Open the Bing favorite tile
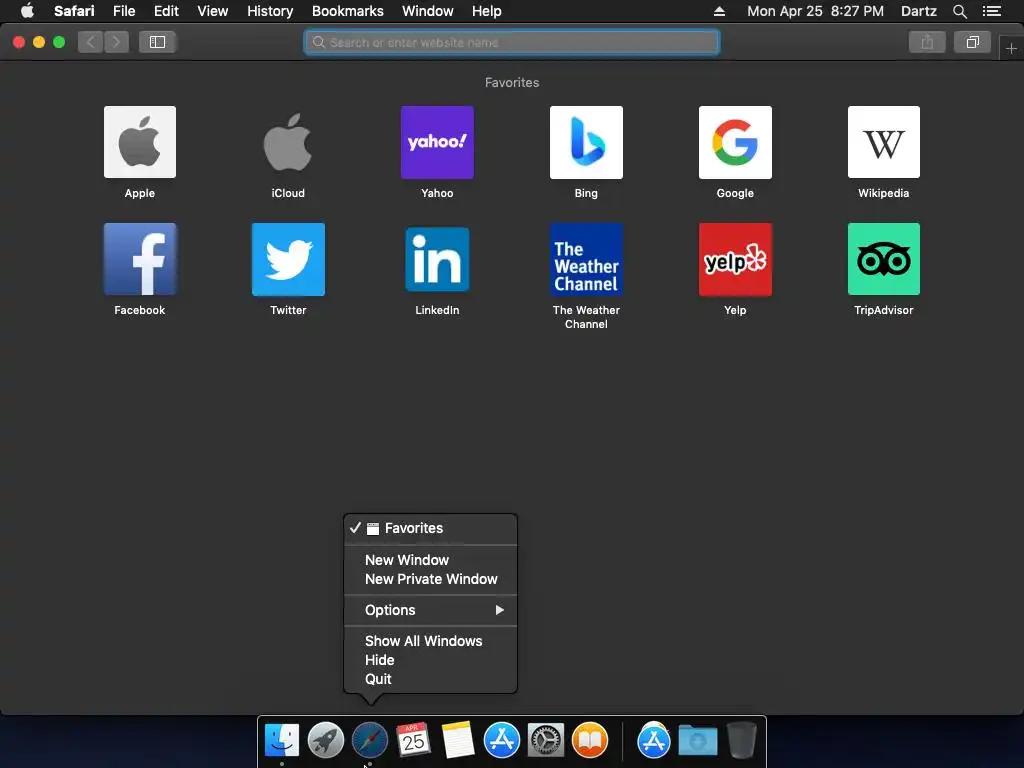The image size is (1024, 768). pyautogui.click(x=586, y=142)
